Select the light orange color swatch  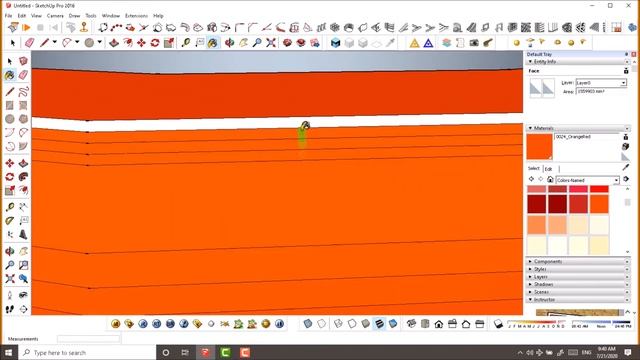tap(536, 225)
